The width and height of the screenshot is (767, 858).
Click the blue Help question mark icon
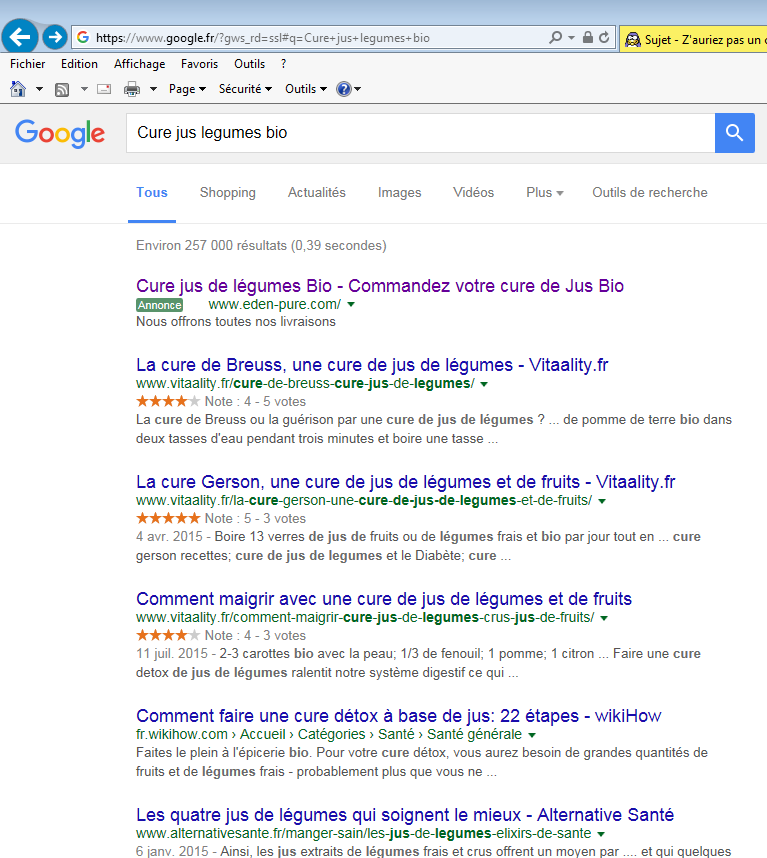tap(344, 89)
